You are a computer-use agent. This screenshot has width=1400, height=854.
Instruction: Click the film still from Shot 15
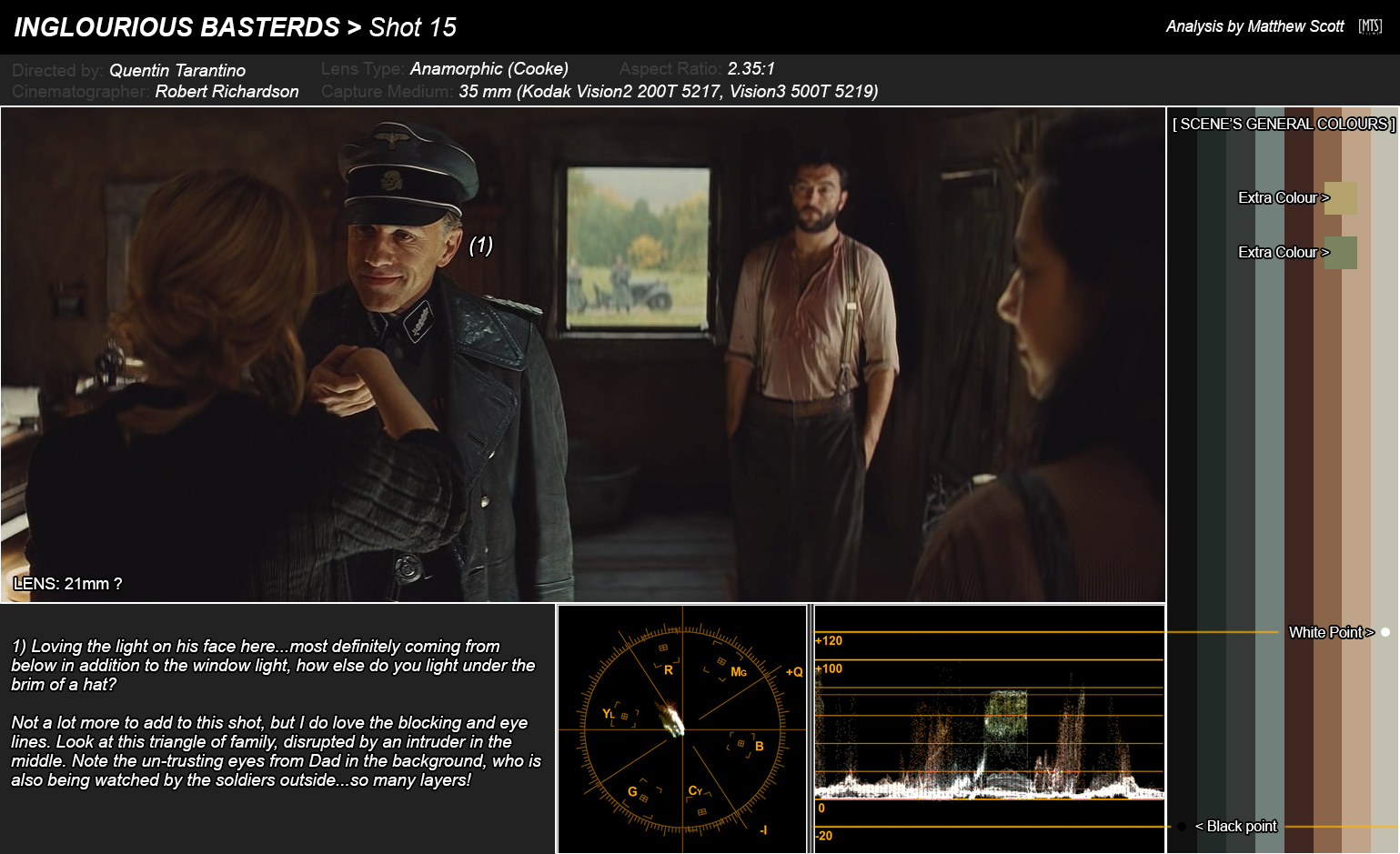click(583, 355)
